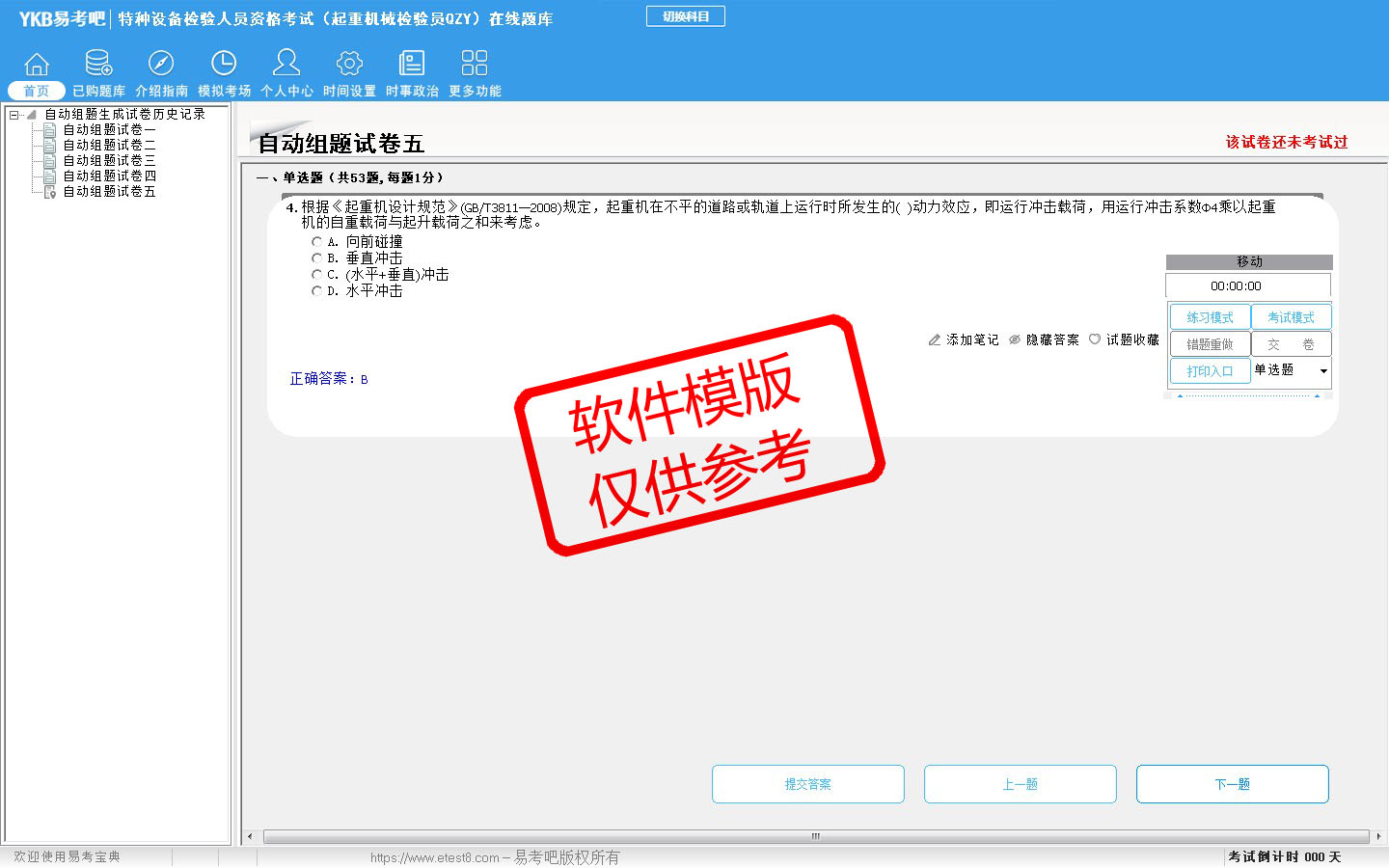1389x868 pixels.
Task: Toggle 隐藏答案 to hide the answer
Action: point(1044,339)
